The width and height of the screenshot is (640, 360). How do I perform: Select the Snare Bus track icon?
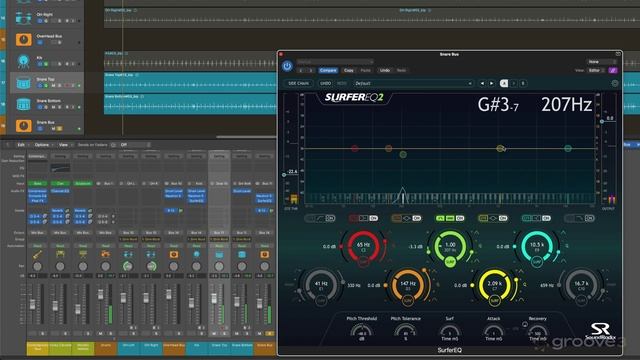(23, 125)
